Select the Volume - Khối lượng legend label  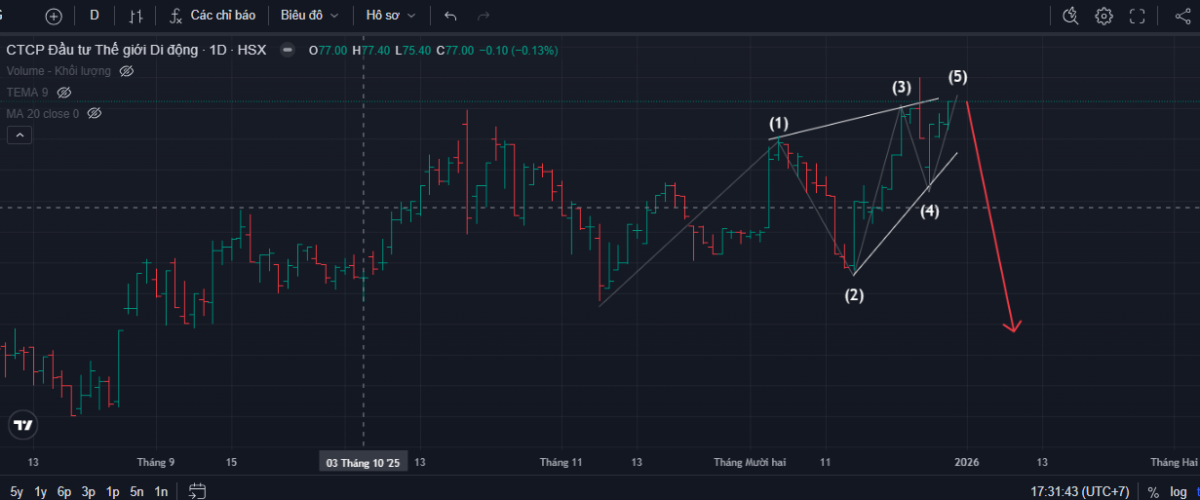tap(59, 71)
